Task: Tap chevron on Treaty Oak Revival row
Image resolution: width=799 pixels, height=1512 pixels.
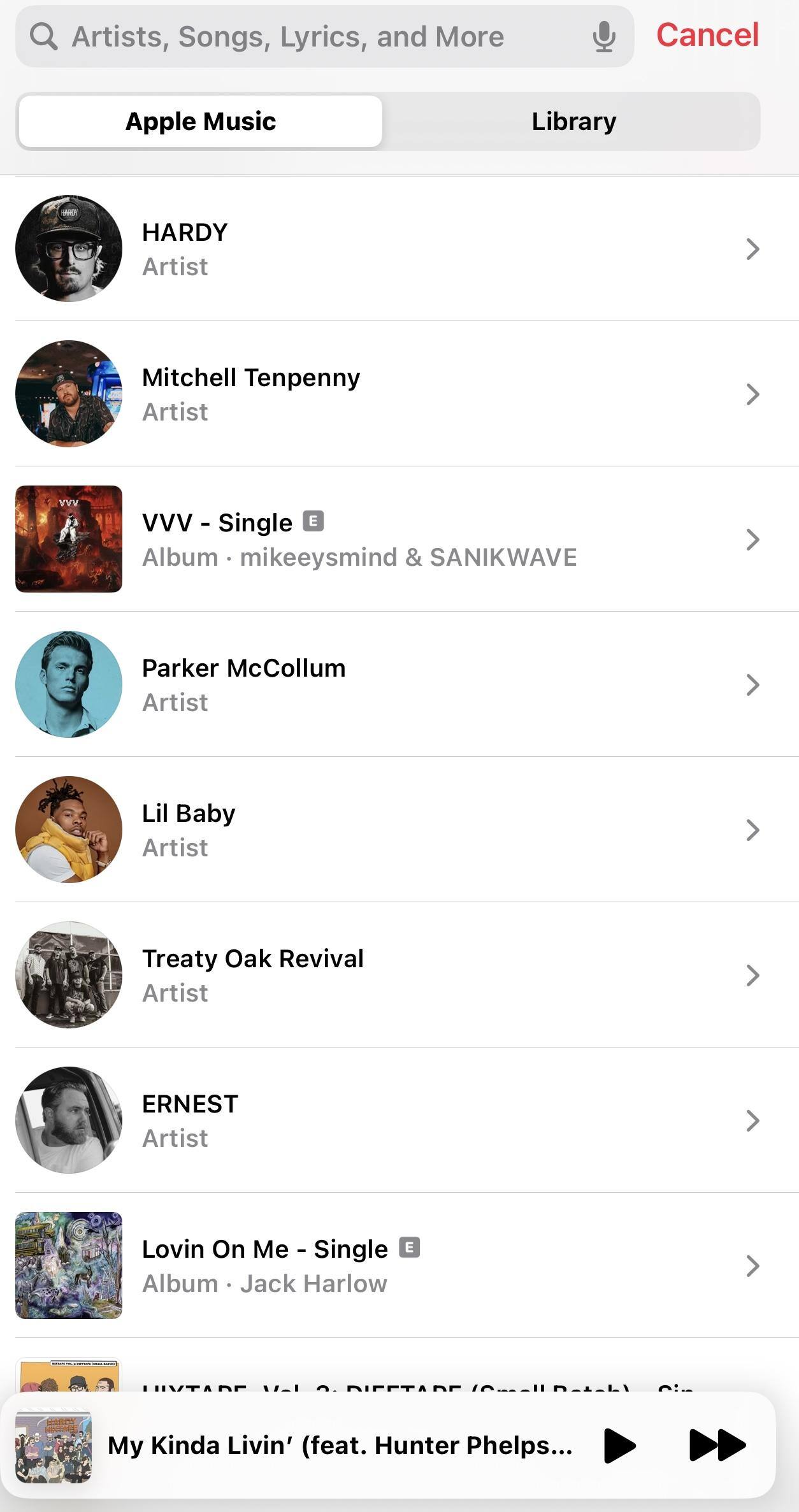Action: pyautogui.click(x=752, y=976)
